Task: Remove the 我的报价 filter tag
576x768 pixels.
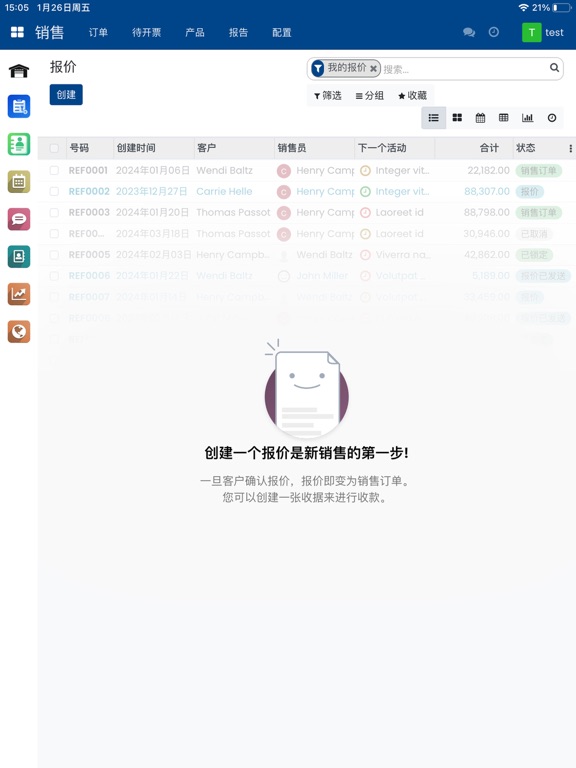Action: [x=373, y=69]
